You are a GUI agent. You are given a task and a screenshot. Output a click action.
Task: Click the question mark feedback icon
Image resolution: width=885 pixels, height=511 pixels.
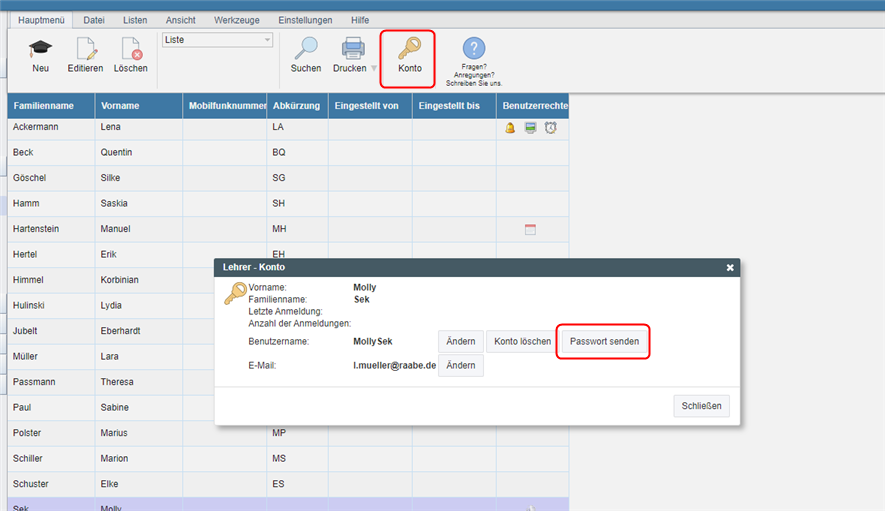click(474, 48)
